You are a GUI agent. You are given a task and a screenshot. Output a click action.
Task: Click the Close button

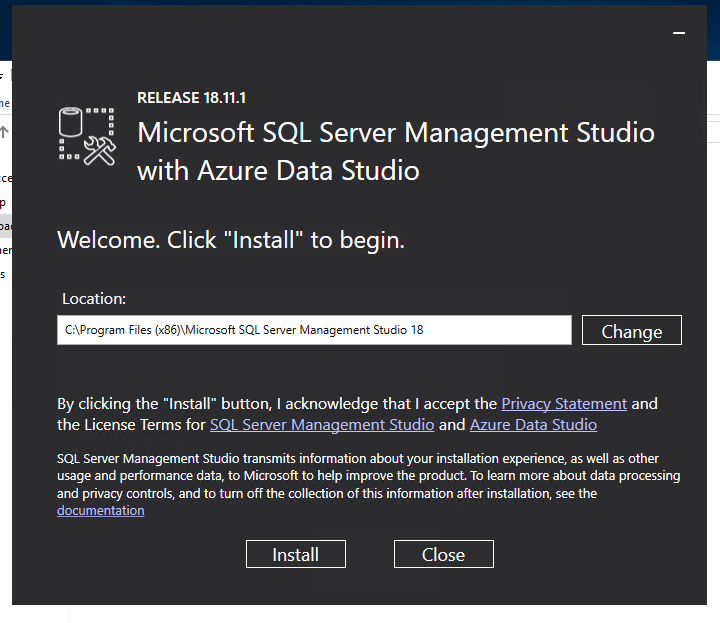pos(444,554)
